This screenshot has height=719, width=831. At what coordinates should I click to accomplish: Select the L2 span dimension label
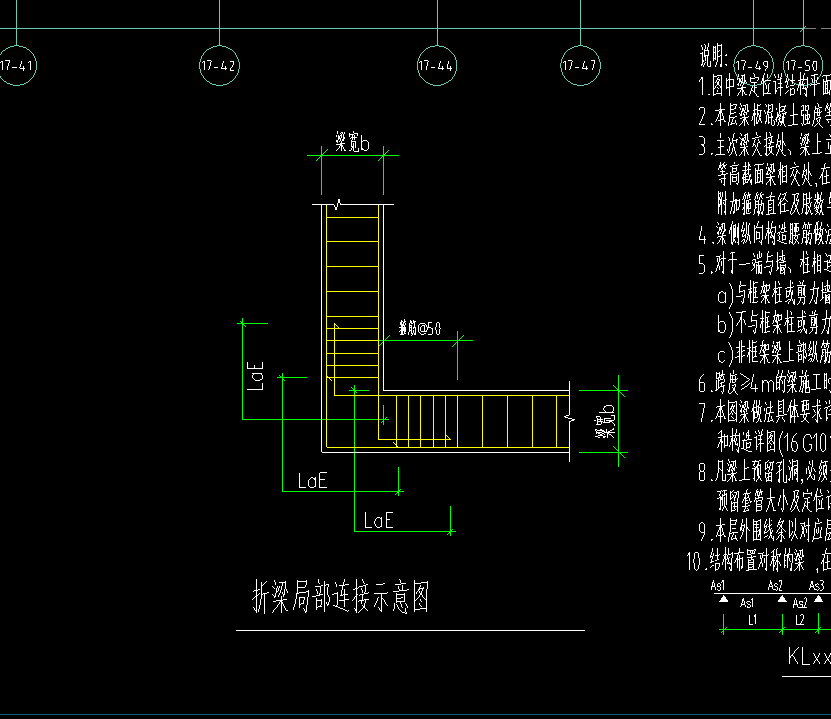point(800,620)
